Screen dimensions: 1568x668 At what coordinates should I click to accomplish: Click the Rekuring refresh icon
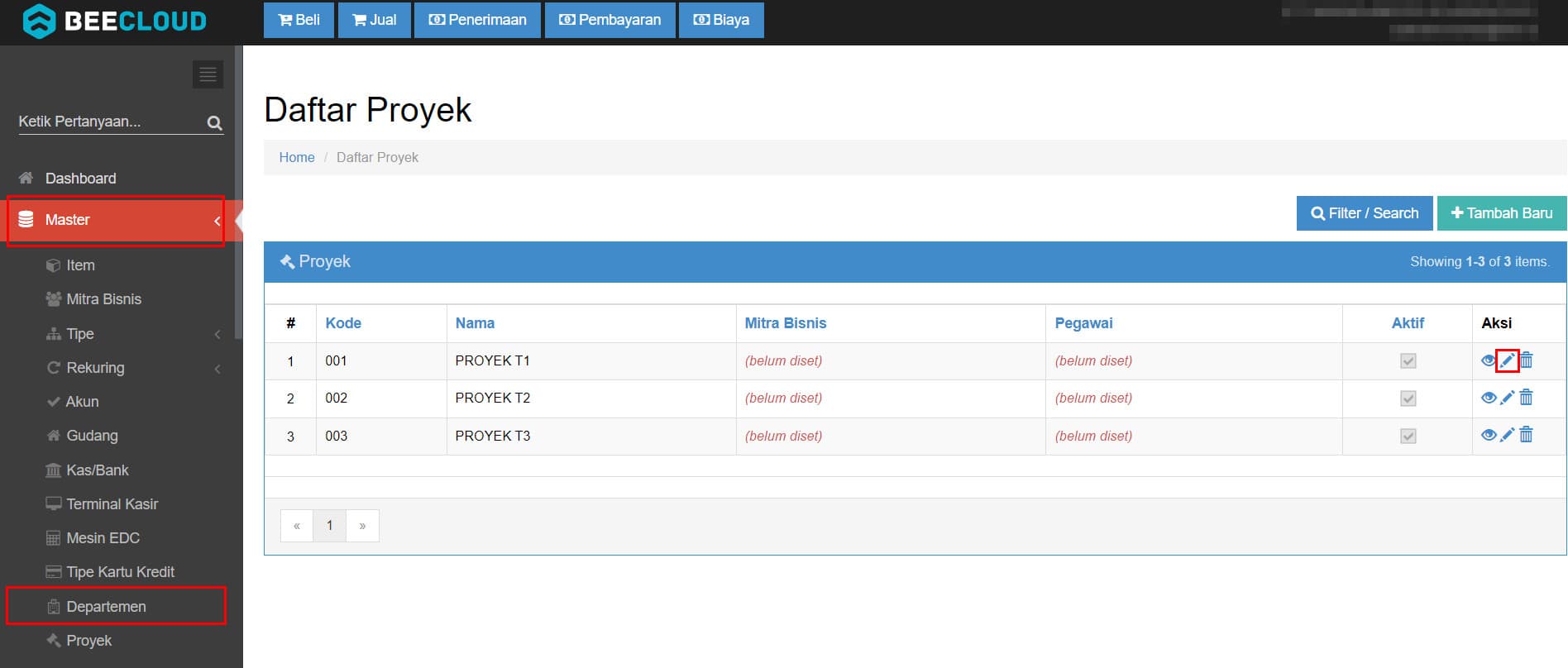pyautogui.click(x=53, y=368)
